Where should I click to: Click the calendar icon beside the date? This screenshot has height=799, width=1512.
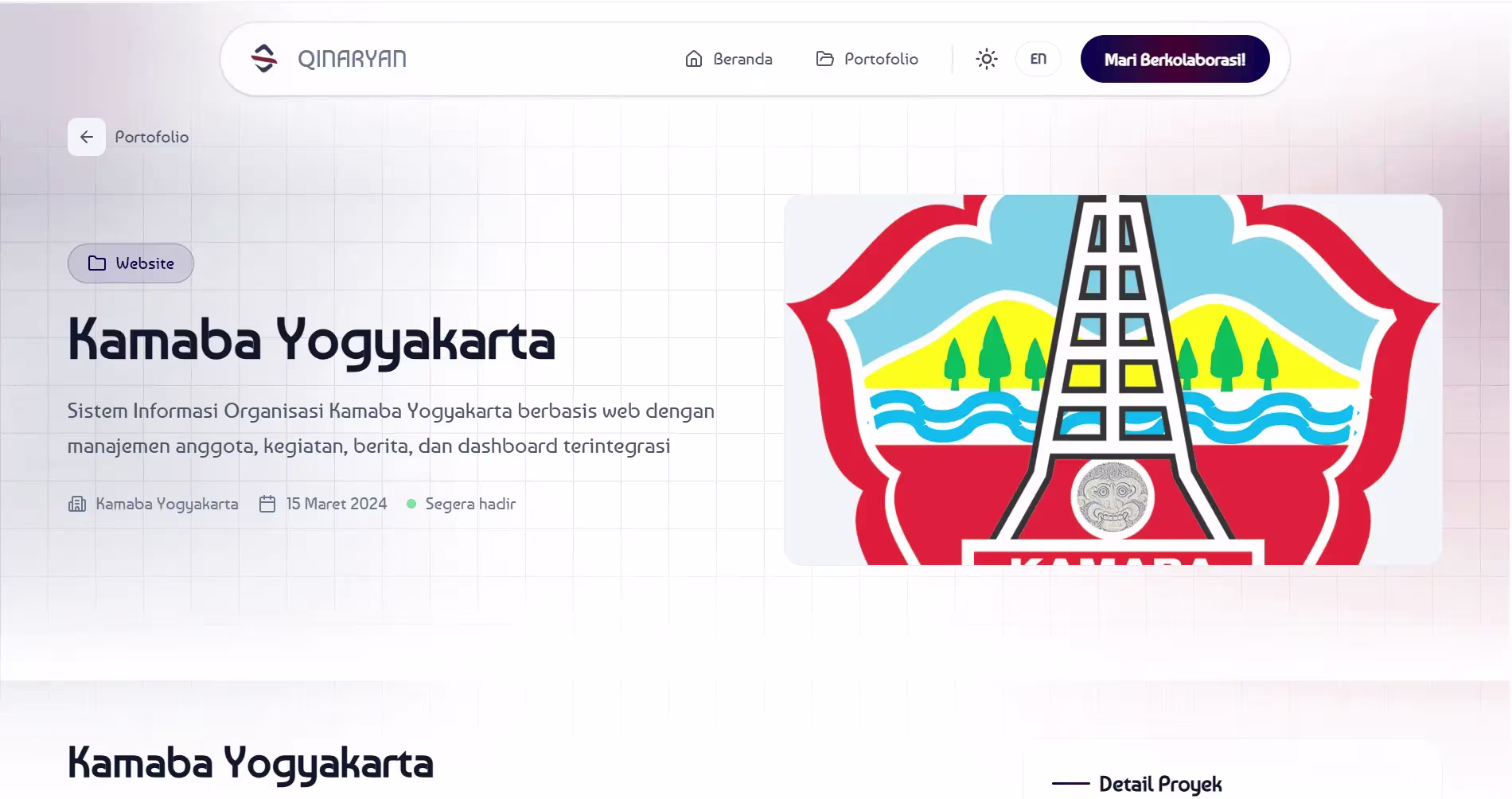pos(267,504)
